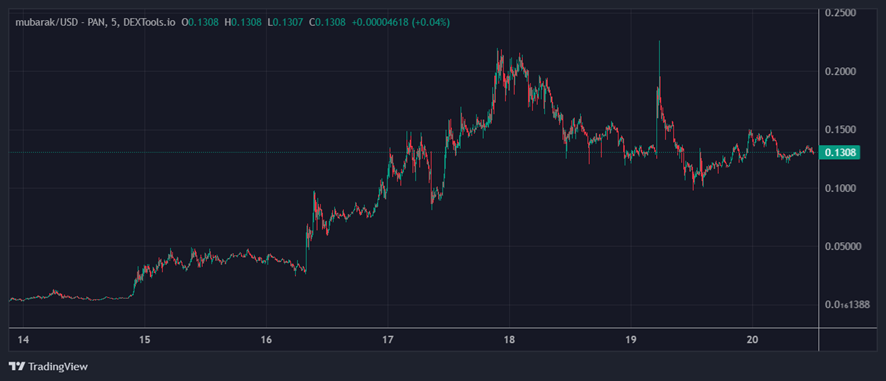Click date 14 on time axis

click(x=23, y=339)
